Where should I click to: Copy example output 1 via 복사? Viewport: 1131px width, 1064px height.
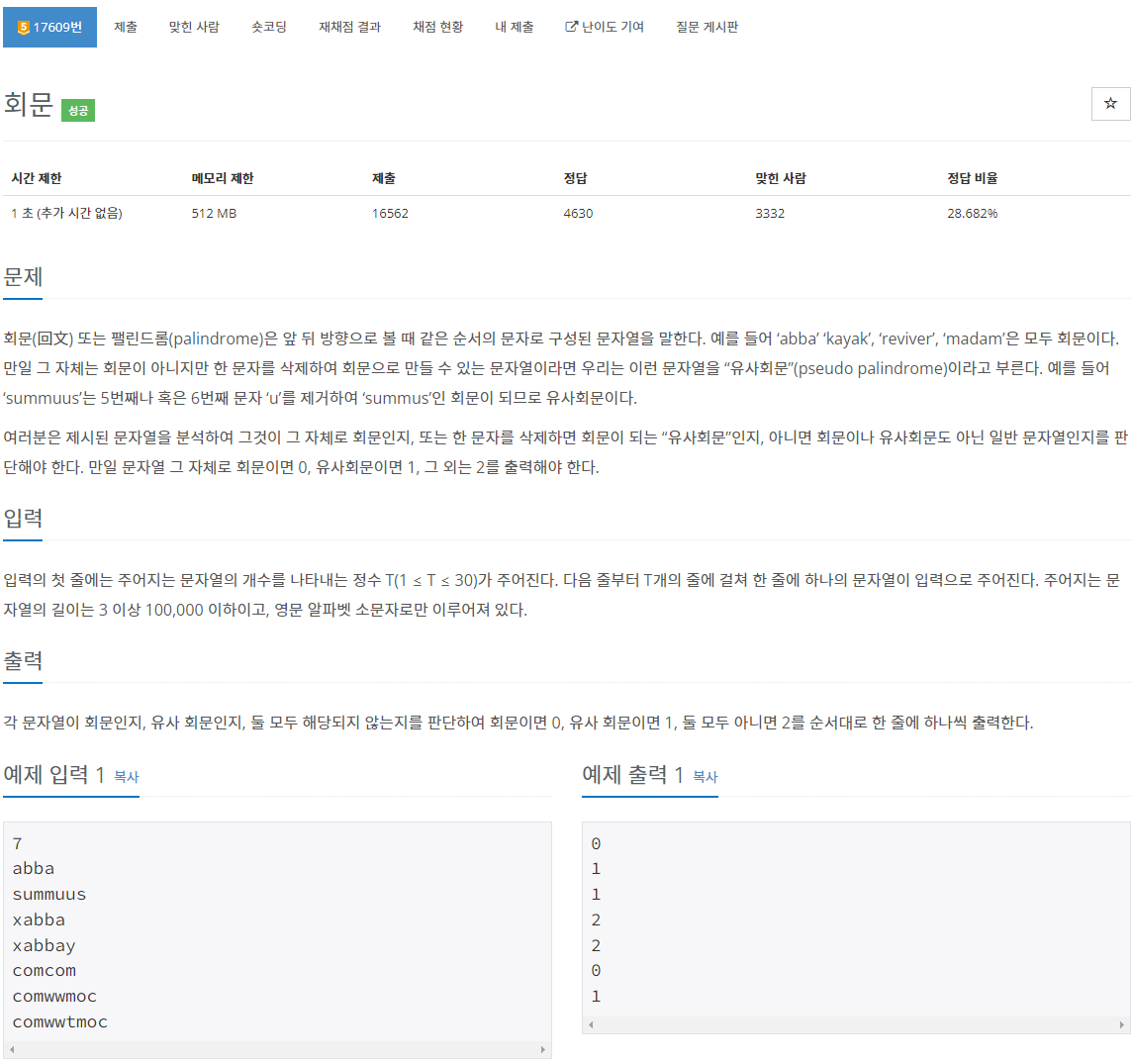point(706,777)
